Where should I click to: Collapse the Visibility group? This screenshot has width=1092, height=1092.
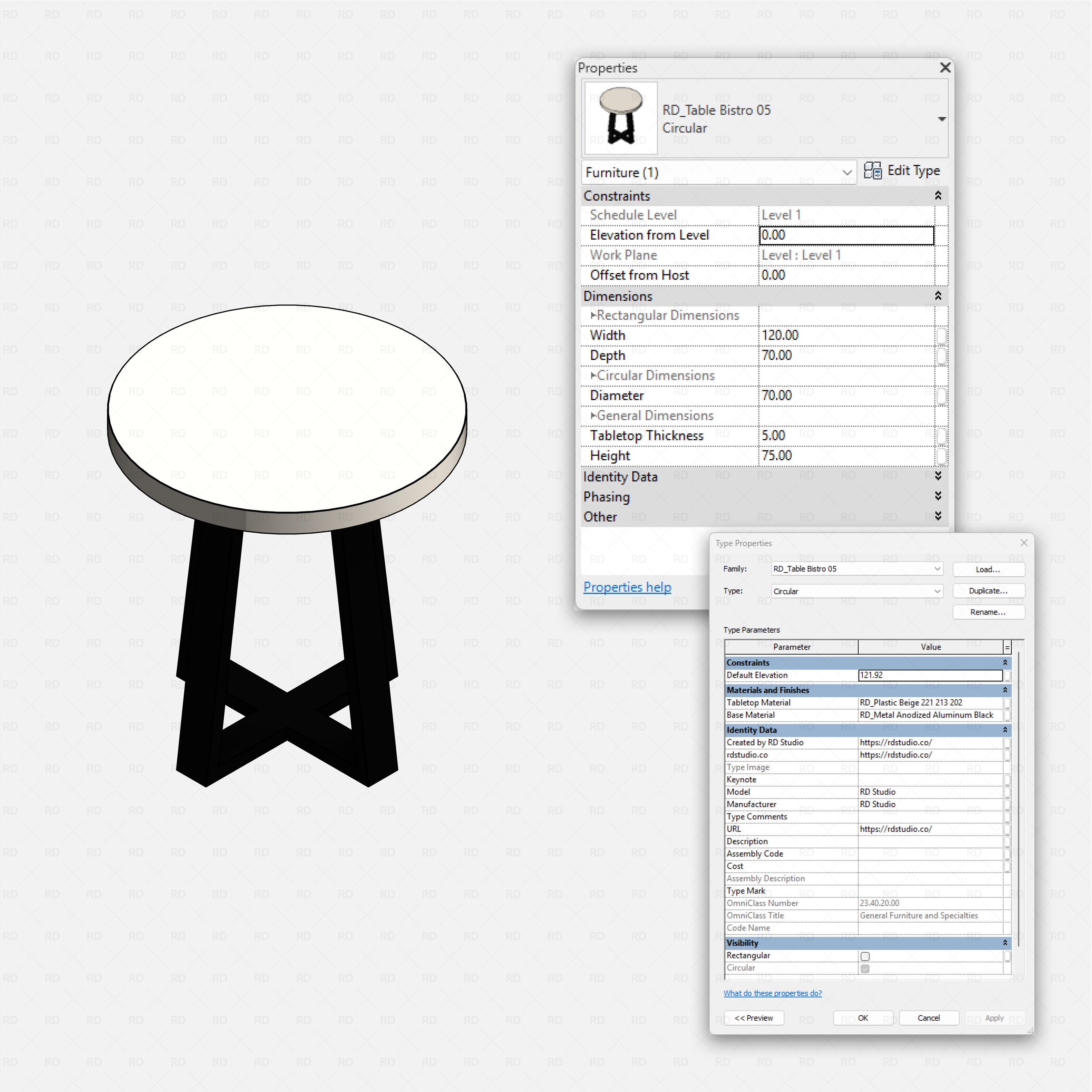point(1005,943)
